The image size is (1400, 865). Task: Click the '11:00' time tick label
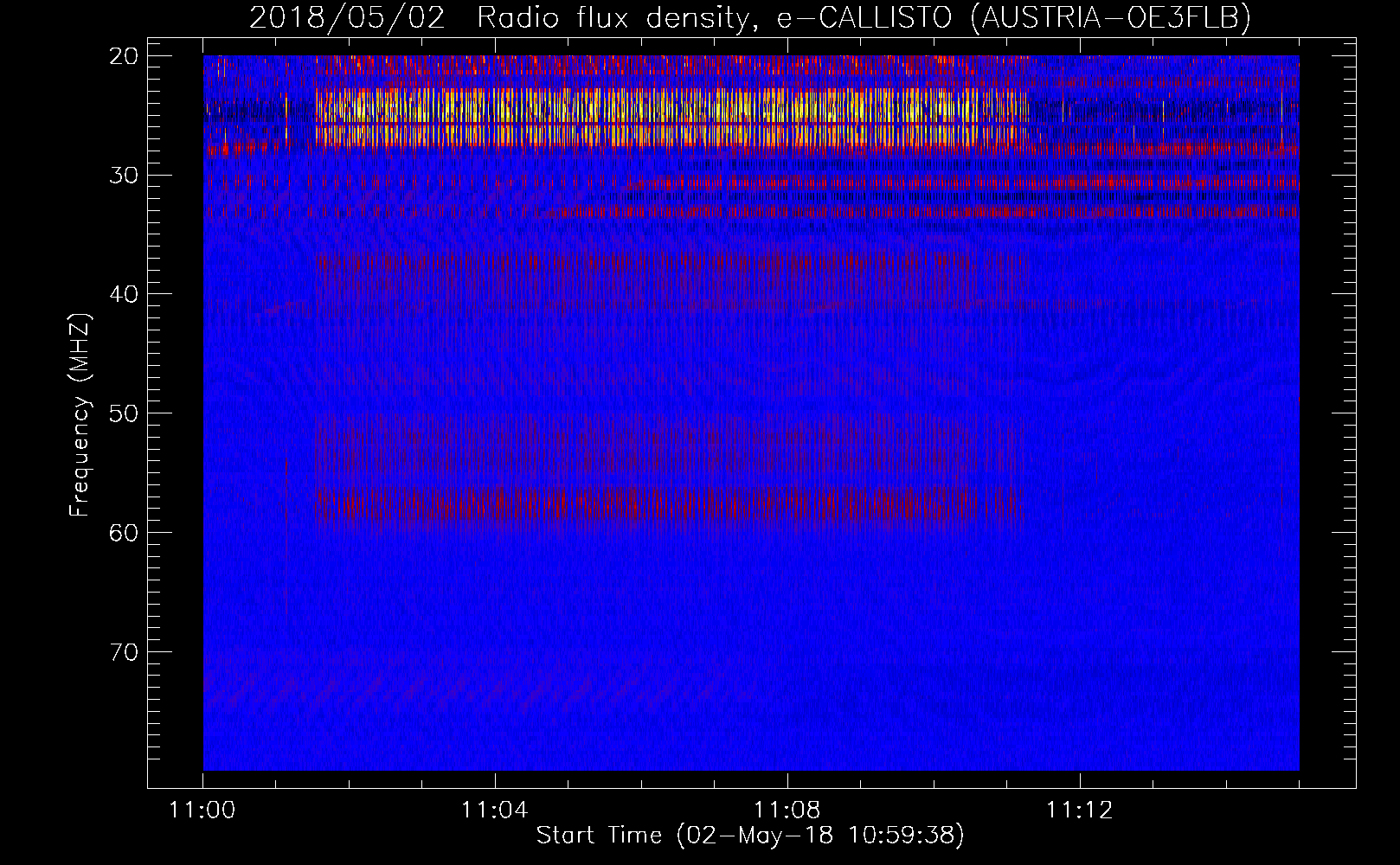coord(202,811)
